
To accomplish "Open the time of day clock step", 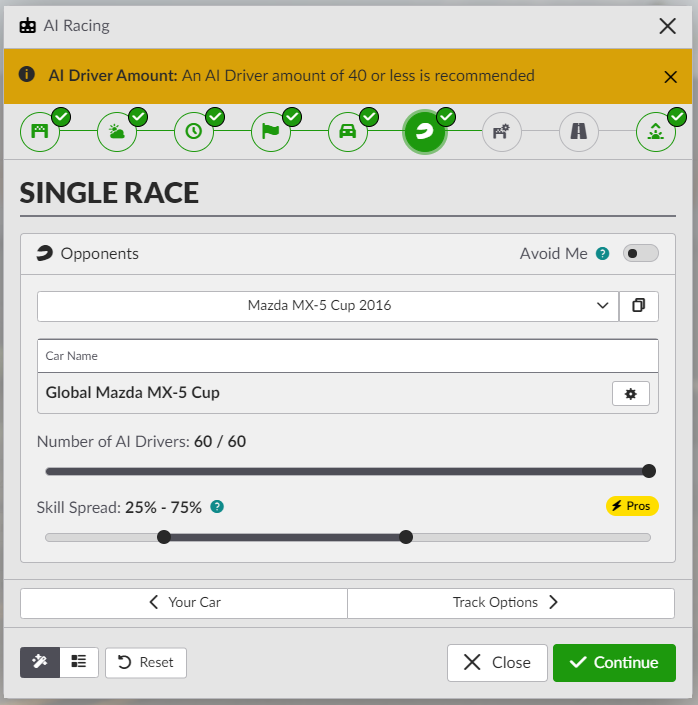I will coord(194,132).
